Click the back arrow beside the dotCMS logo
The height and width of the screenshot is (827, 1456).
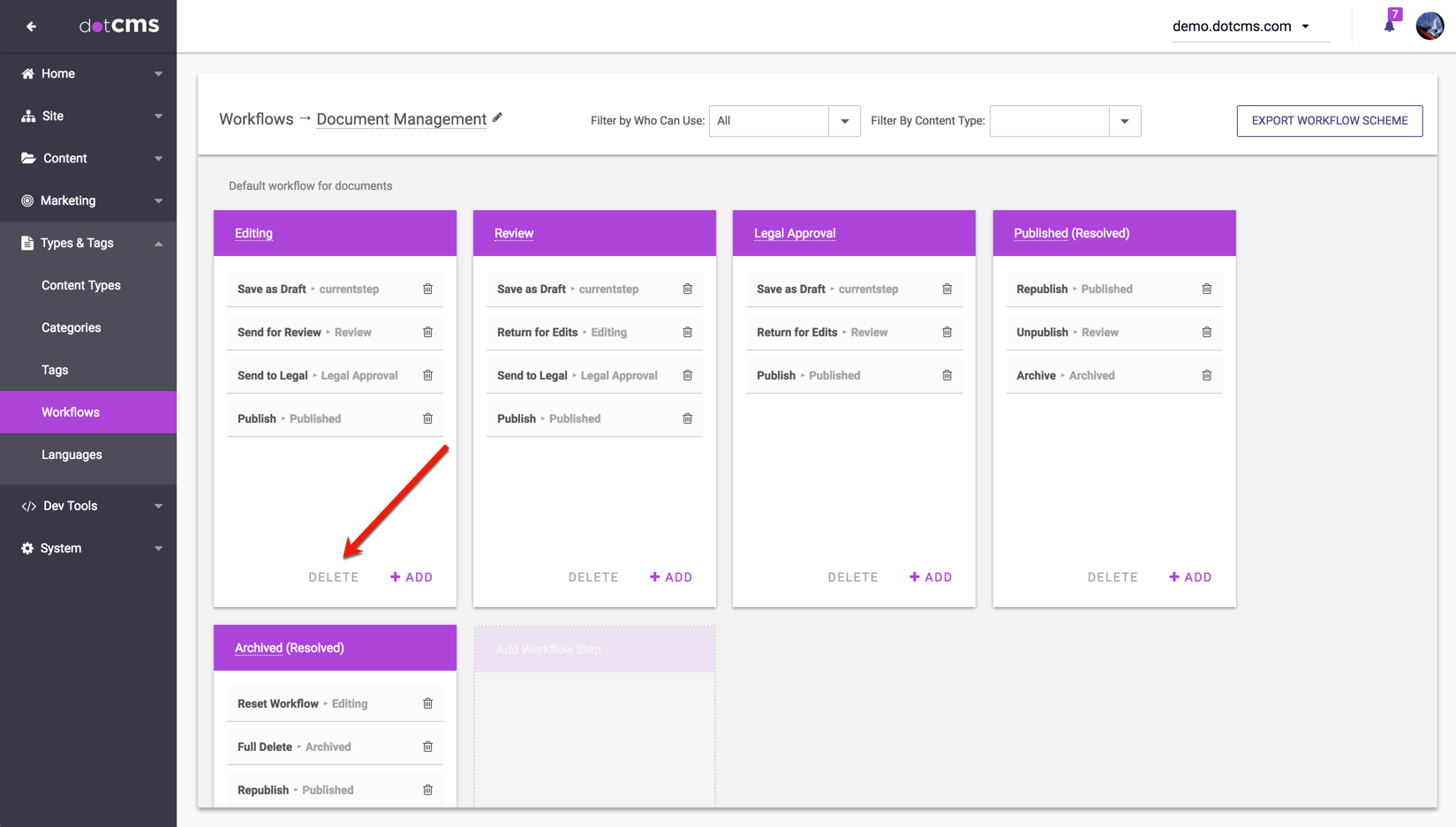(32, 26)
